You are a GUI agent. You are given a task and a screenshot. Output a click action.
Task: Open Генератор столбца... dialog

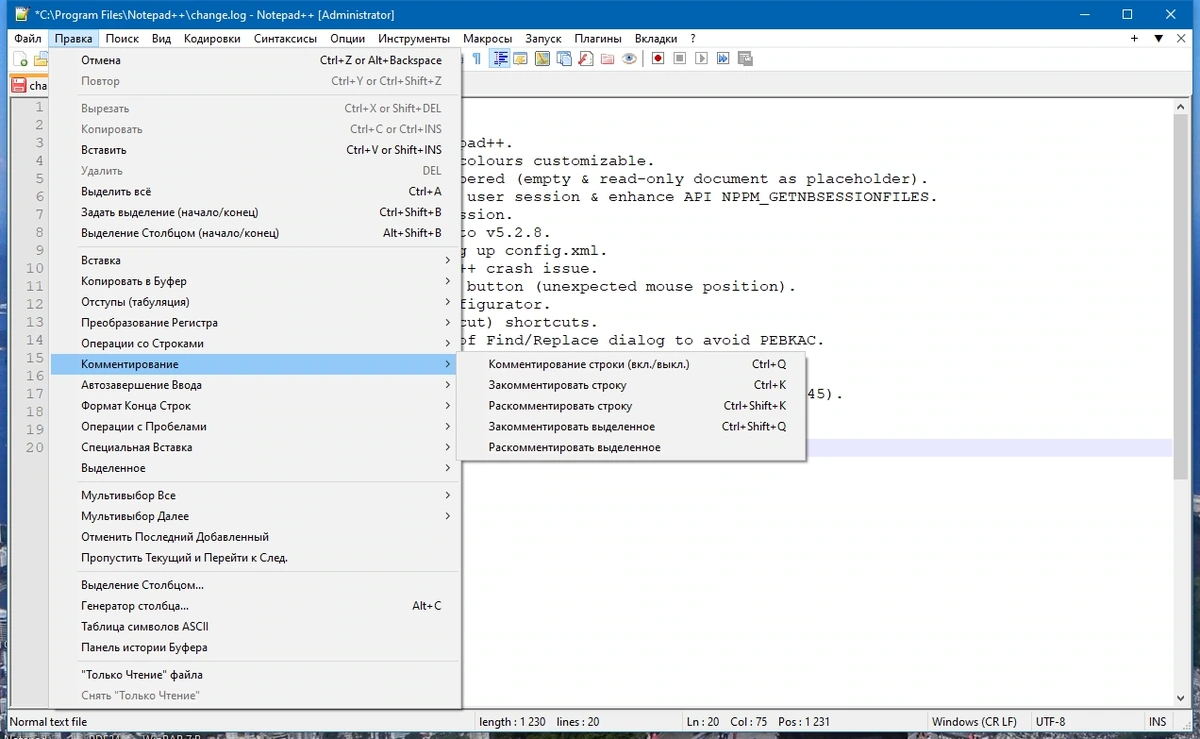pyautogui.click(x=256, y=606)
